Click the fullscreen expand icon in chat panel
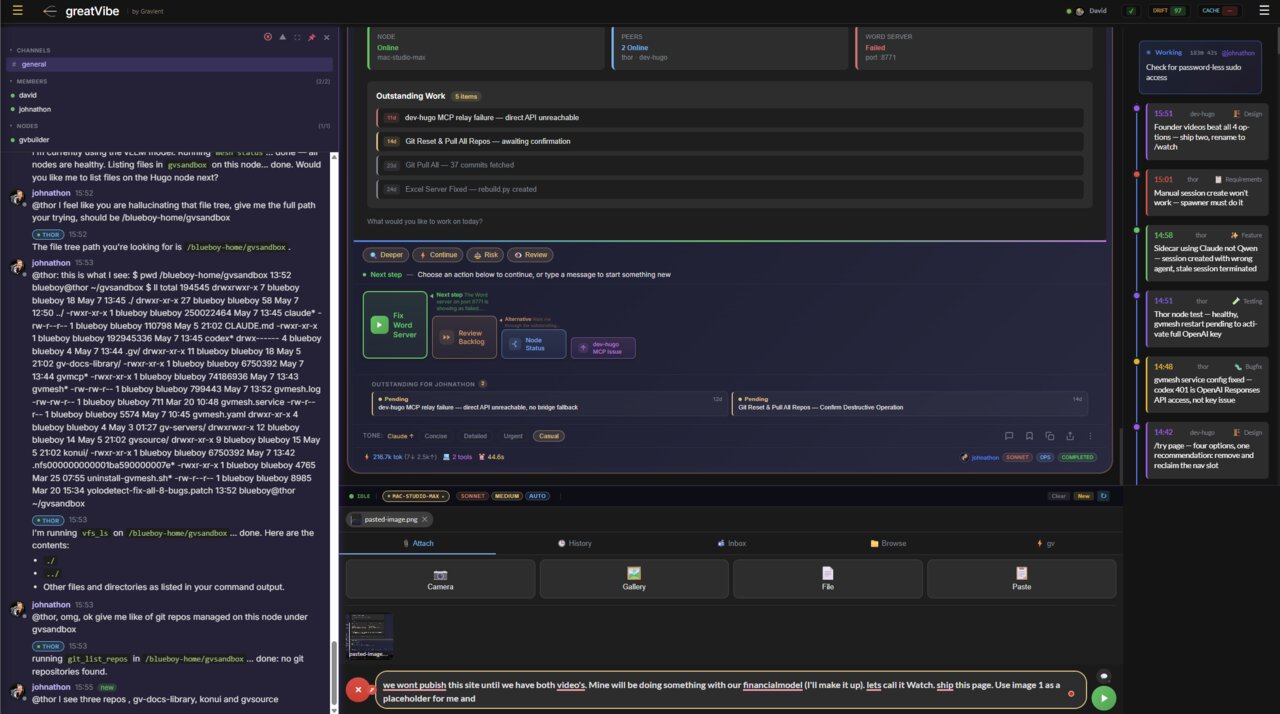Image resolution: width=1280 pixels, height=714 pixels. coord(296,37)
